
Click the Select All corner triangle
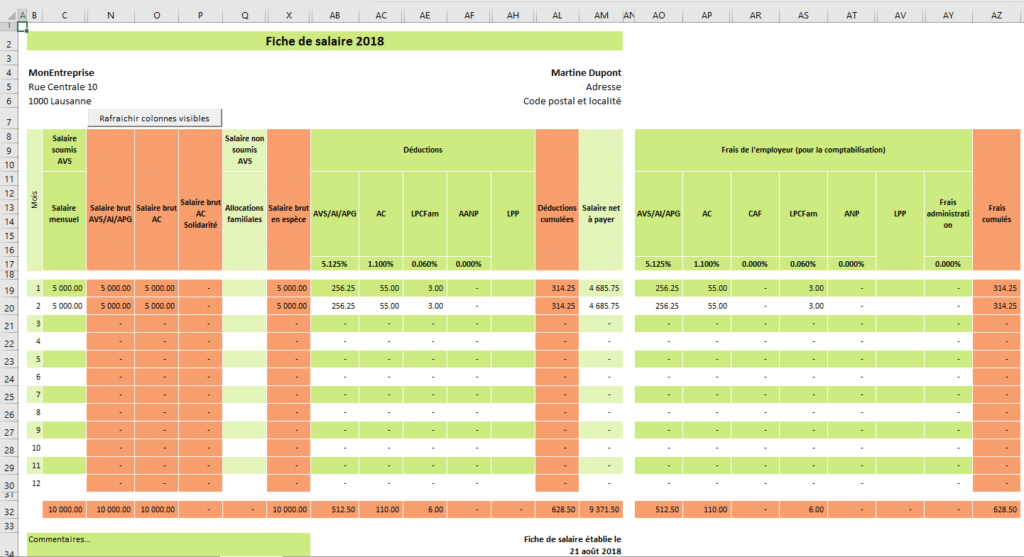tap(9, 15)
